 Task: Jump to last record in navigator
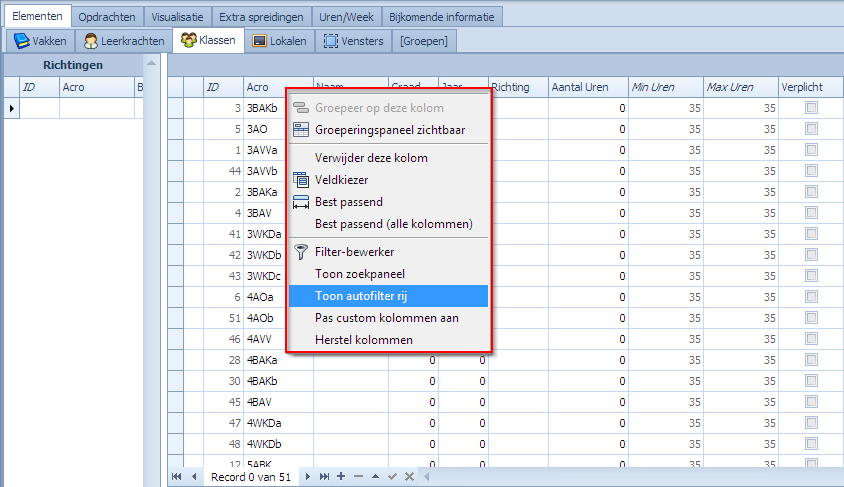(324, 477)
